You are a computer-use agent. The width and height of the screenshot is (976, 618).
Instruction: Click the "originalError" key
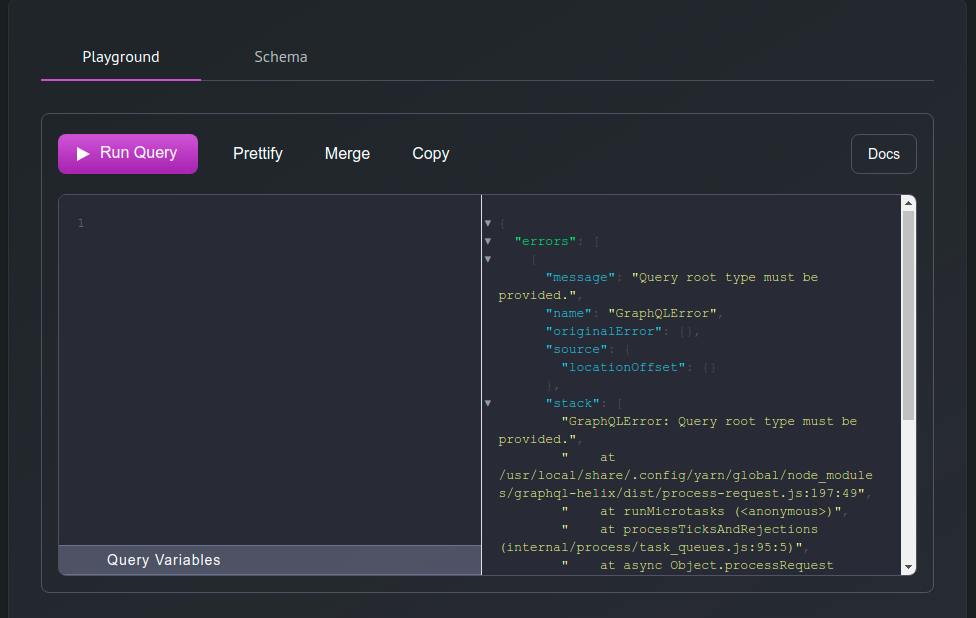coord(603,331)
